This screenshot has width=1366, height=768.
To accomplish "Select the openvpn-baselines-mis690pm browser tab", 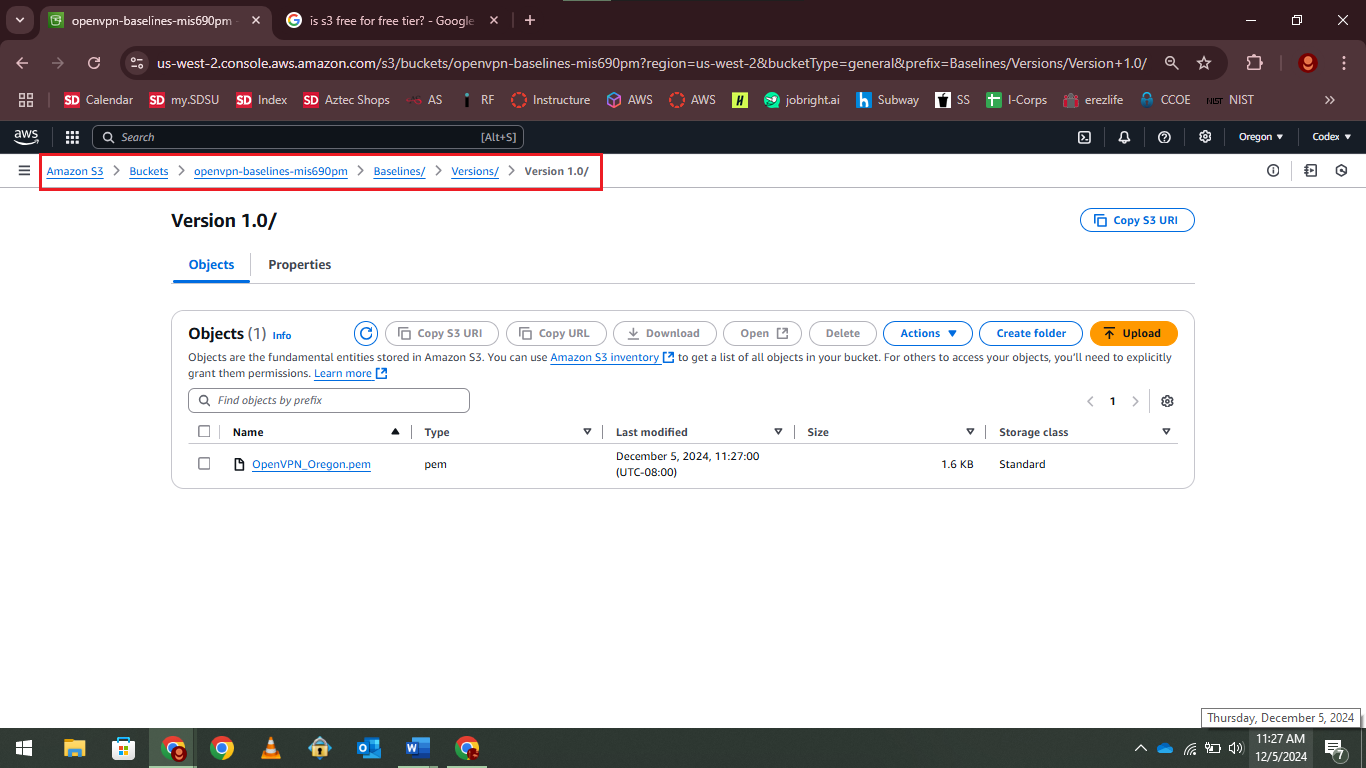I will point(153,20).
